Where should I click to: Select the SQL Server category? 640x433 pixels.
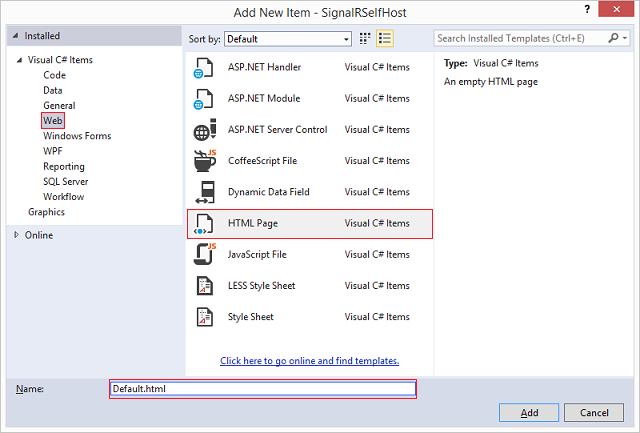click(x=66, y=182)
